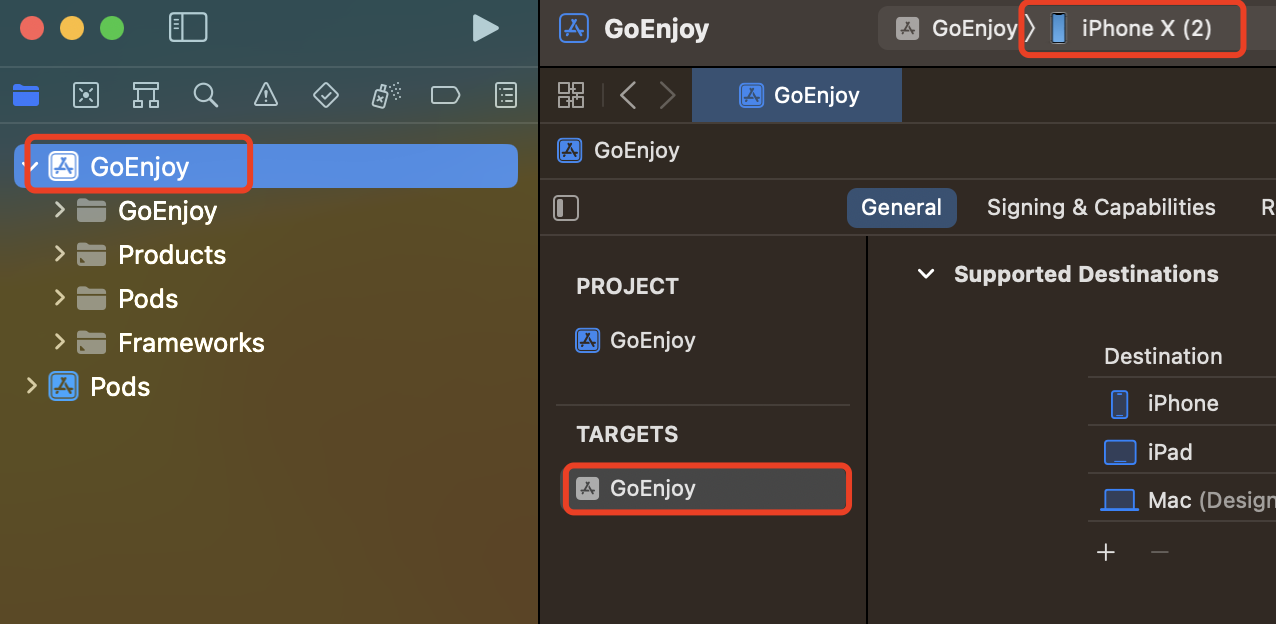The image size is (1276, 624).
Task: Expand the Products folder
Action: click(60, 254)
